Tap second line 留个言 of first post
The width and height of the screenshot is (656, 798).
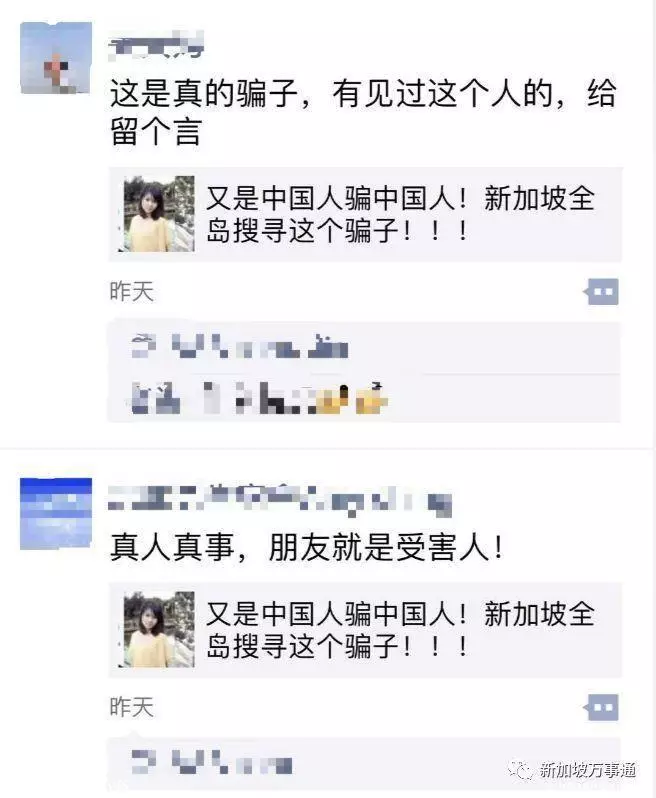tap(156, 131)
